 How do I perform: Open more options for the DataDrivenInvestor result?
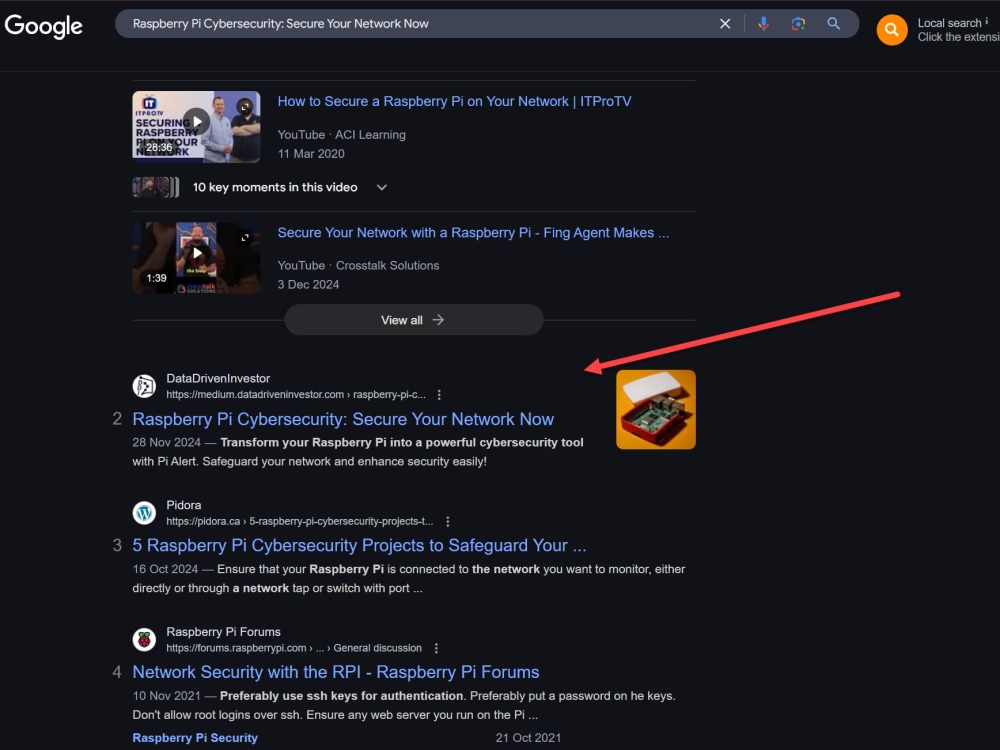[439, 395]
